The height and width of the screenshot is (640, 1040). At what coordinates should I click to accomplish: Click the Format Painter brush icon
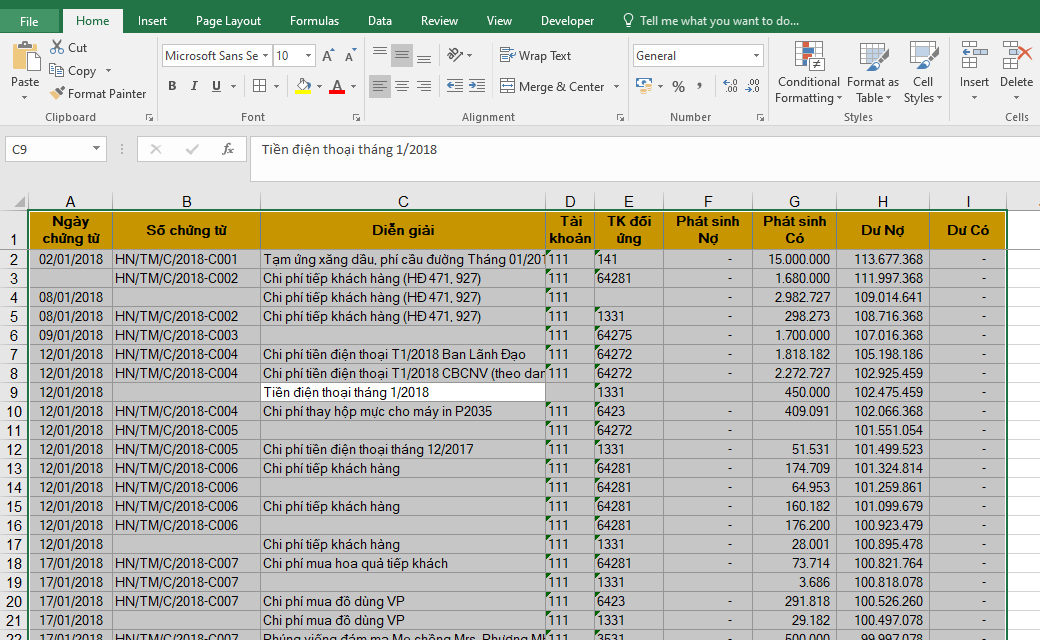57,94
